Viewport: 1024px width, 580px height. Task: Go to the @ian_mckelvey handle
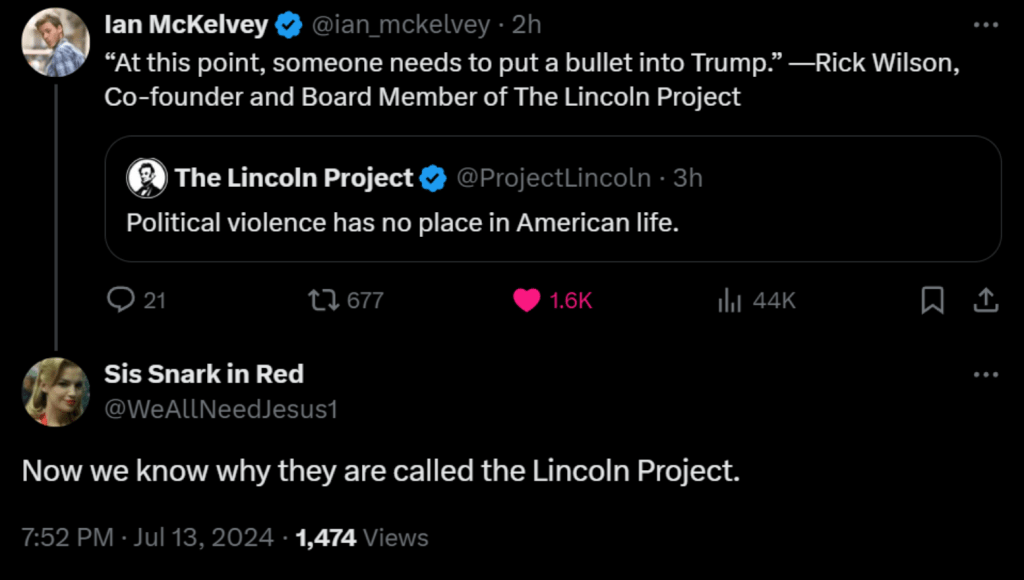click(402, 25)
